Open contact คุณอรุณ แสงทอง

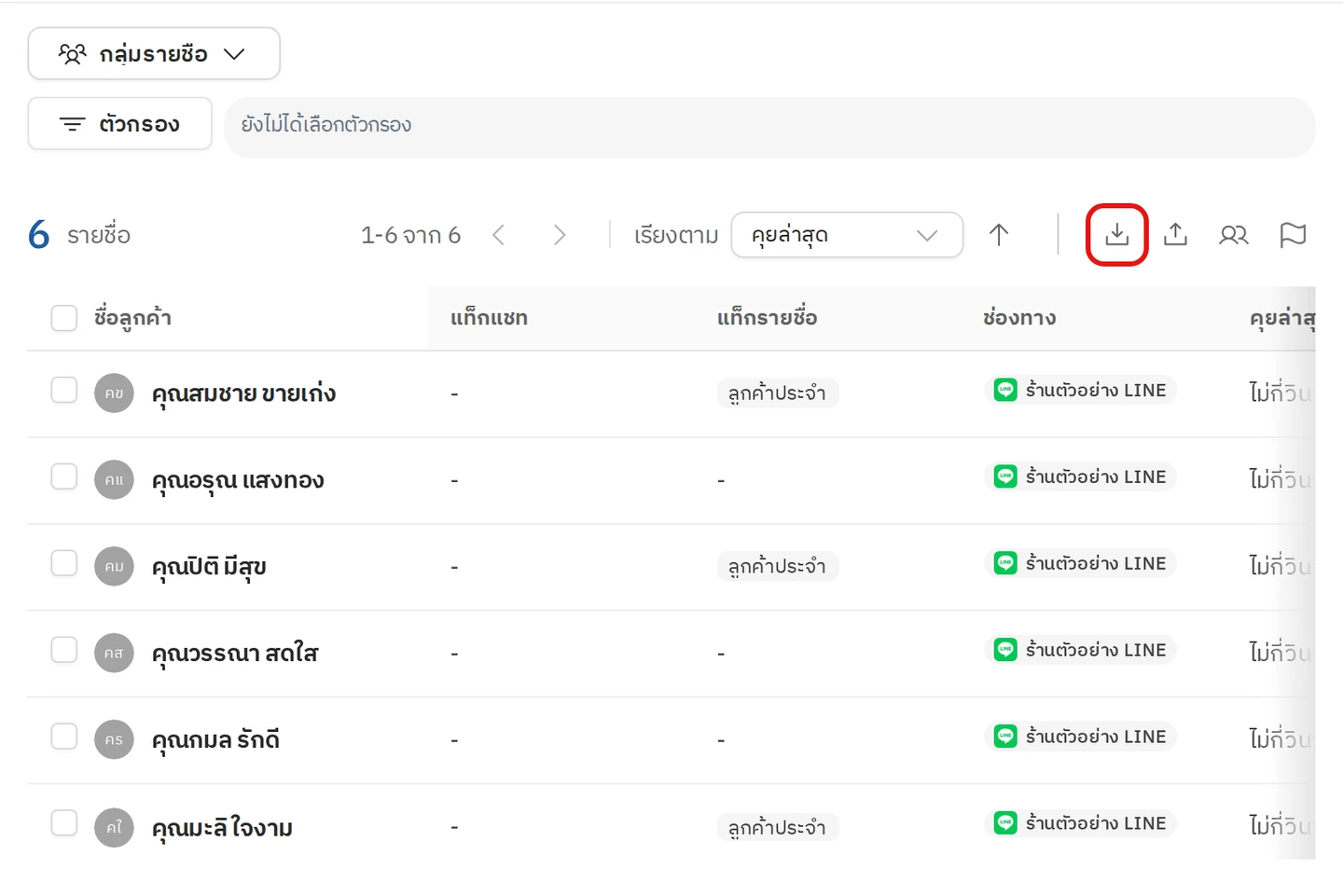click(238, 481)
